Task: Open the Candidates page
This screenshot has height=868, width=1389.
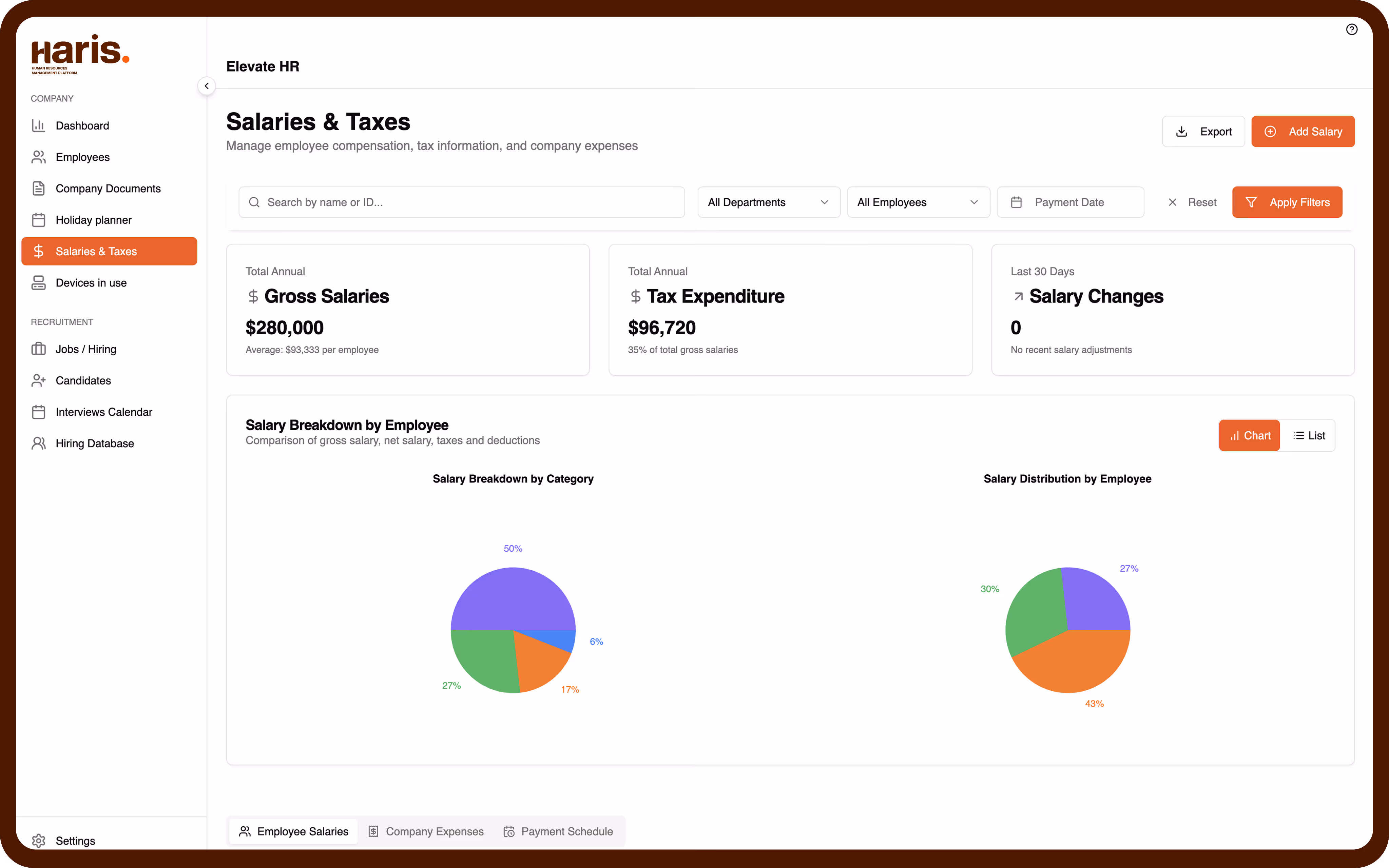Action: 83,381
